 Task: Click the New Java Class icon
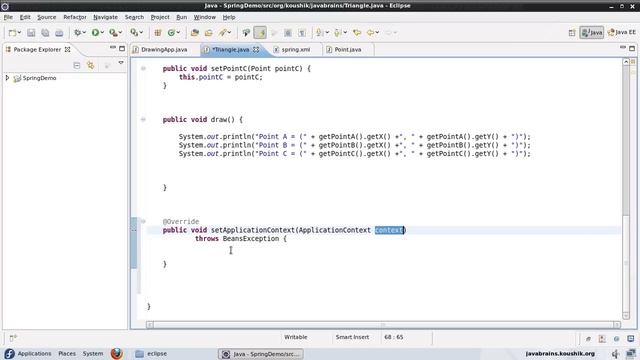click(171, 33)
